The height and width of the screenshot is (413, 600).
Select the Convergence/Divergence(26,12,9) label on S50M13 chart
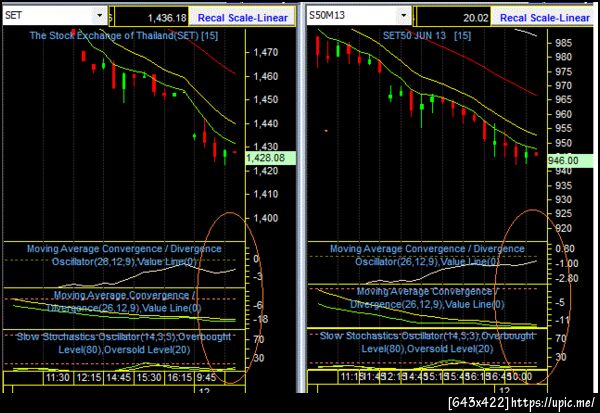(427, 298)
